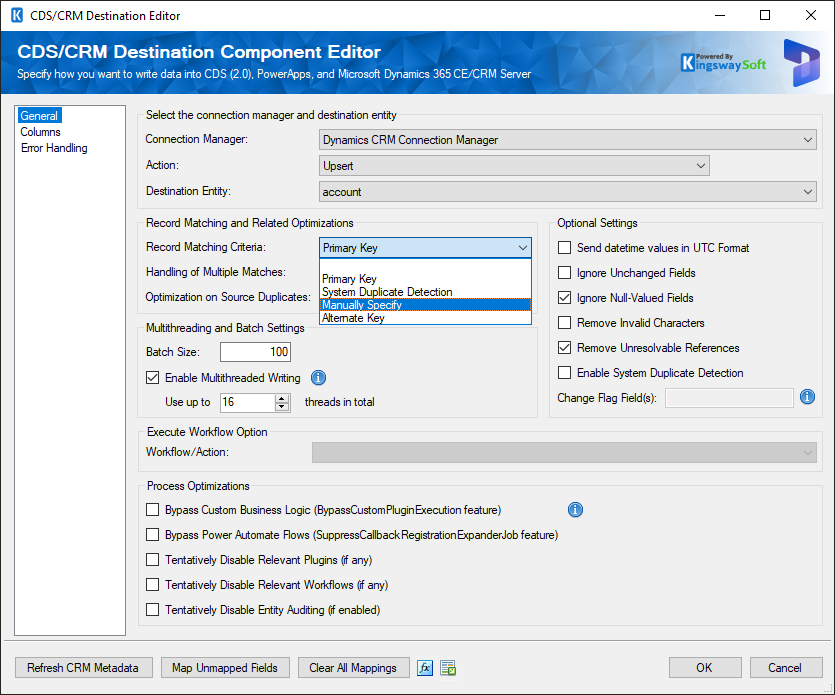Click the expression fx icon
The height and width of the screenshot is (695, 835).
[425, 667]
